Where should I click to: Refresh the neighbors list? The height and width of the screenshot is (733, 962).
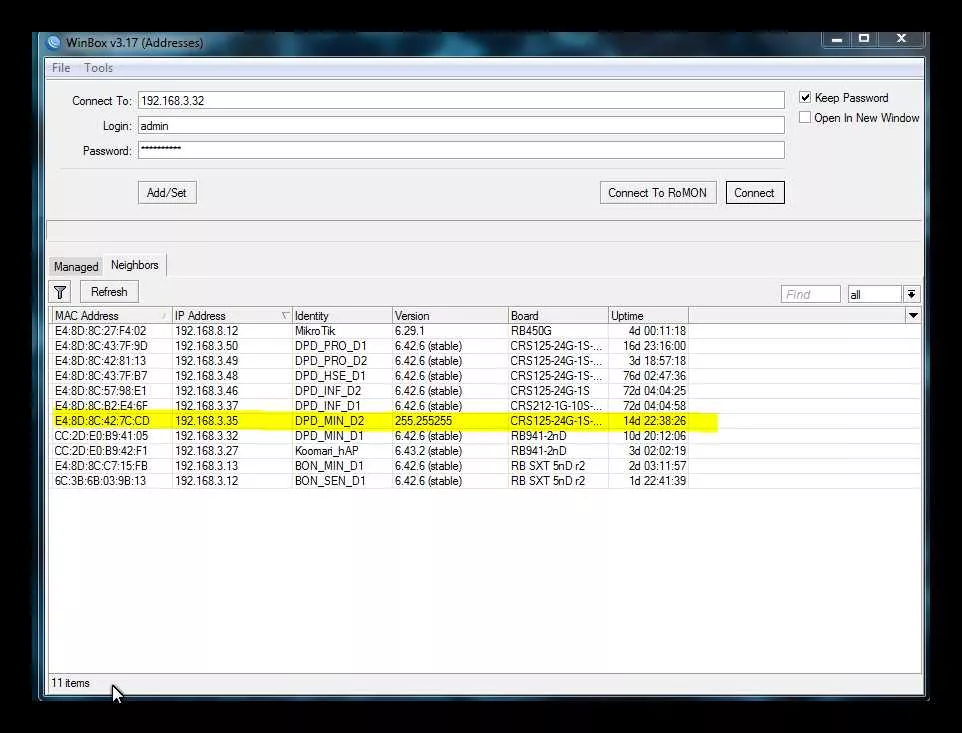click(x=109, y=292)
